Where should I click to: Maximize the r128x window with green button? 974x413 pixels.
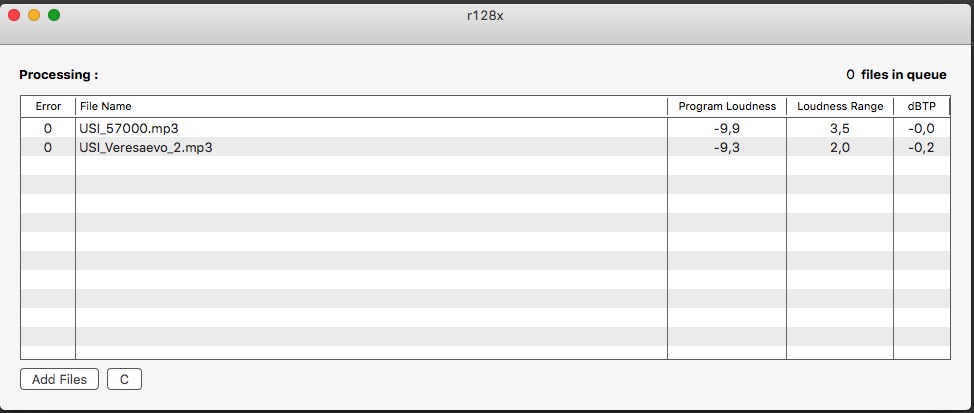coord(54,15)
